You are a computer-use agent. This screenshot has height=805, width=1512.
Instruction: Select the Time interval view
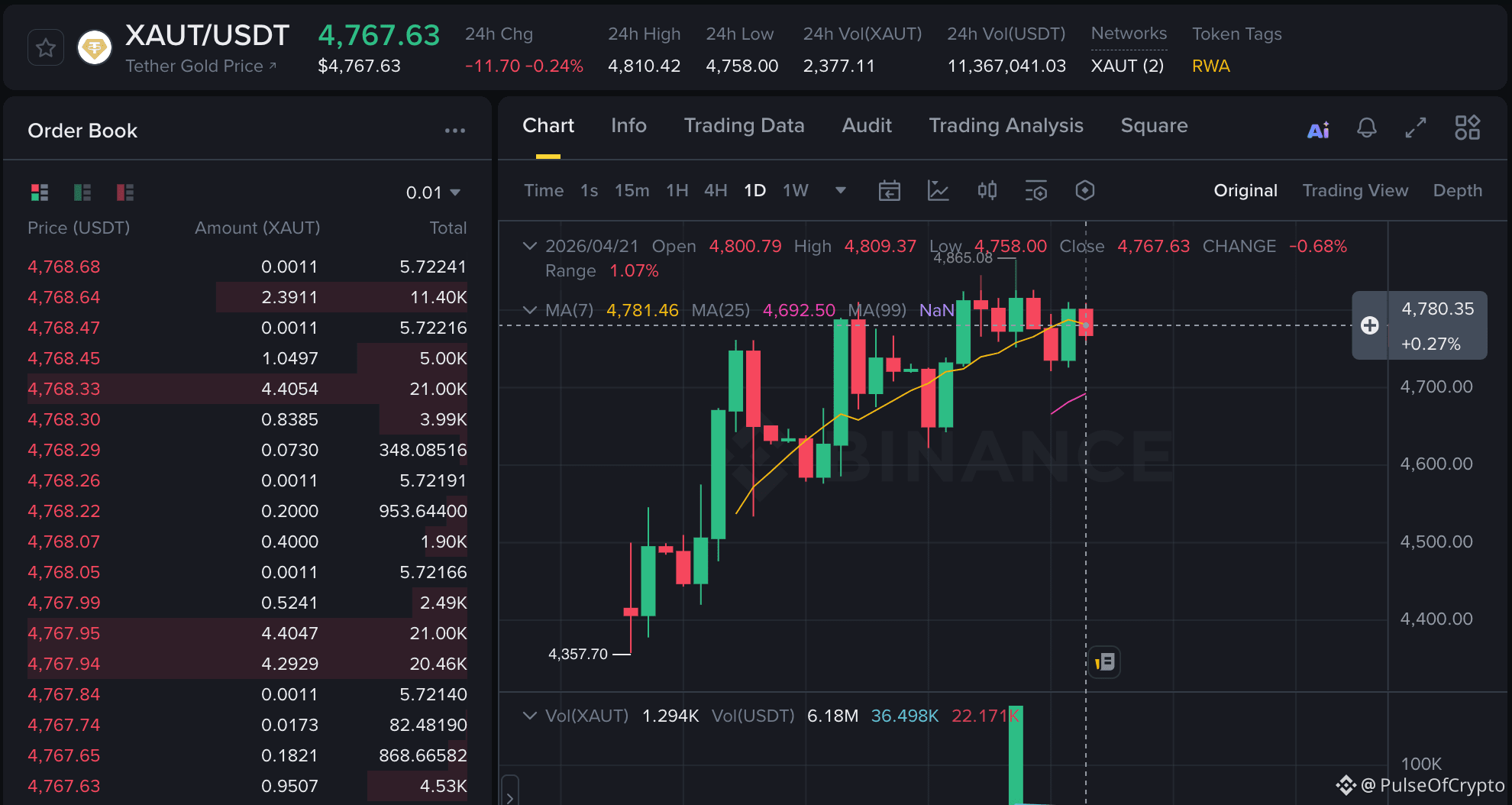pyautogui.click(x=544, y=190)
